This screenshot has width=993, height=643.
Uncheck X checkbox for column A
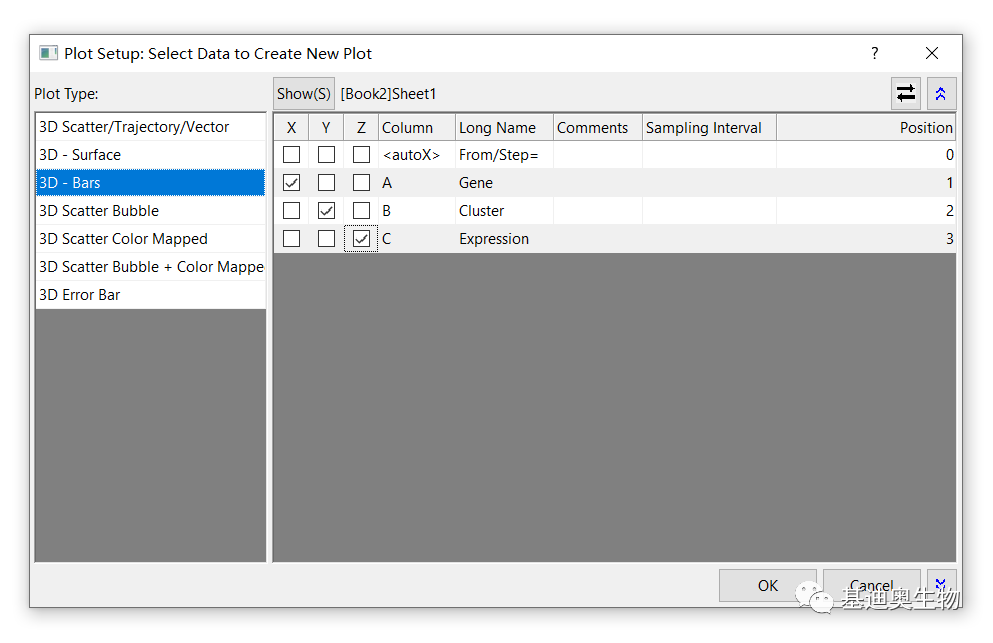click(291, 183)
